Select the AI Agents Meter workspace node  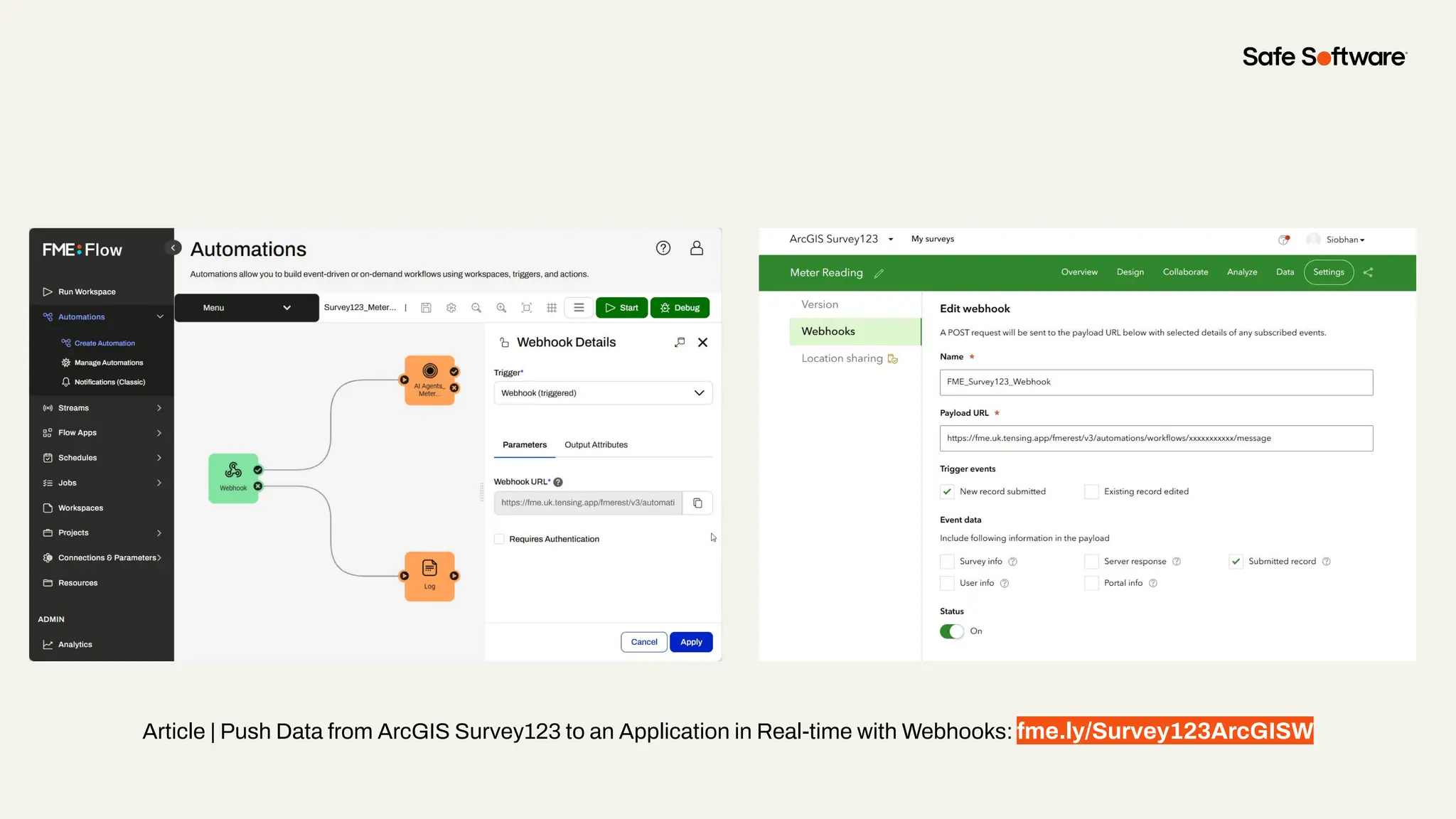(x=429, y=380)
